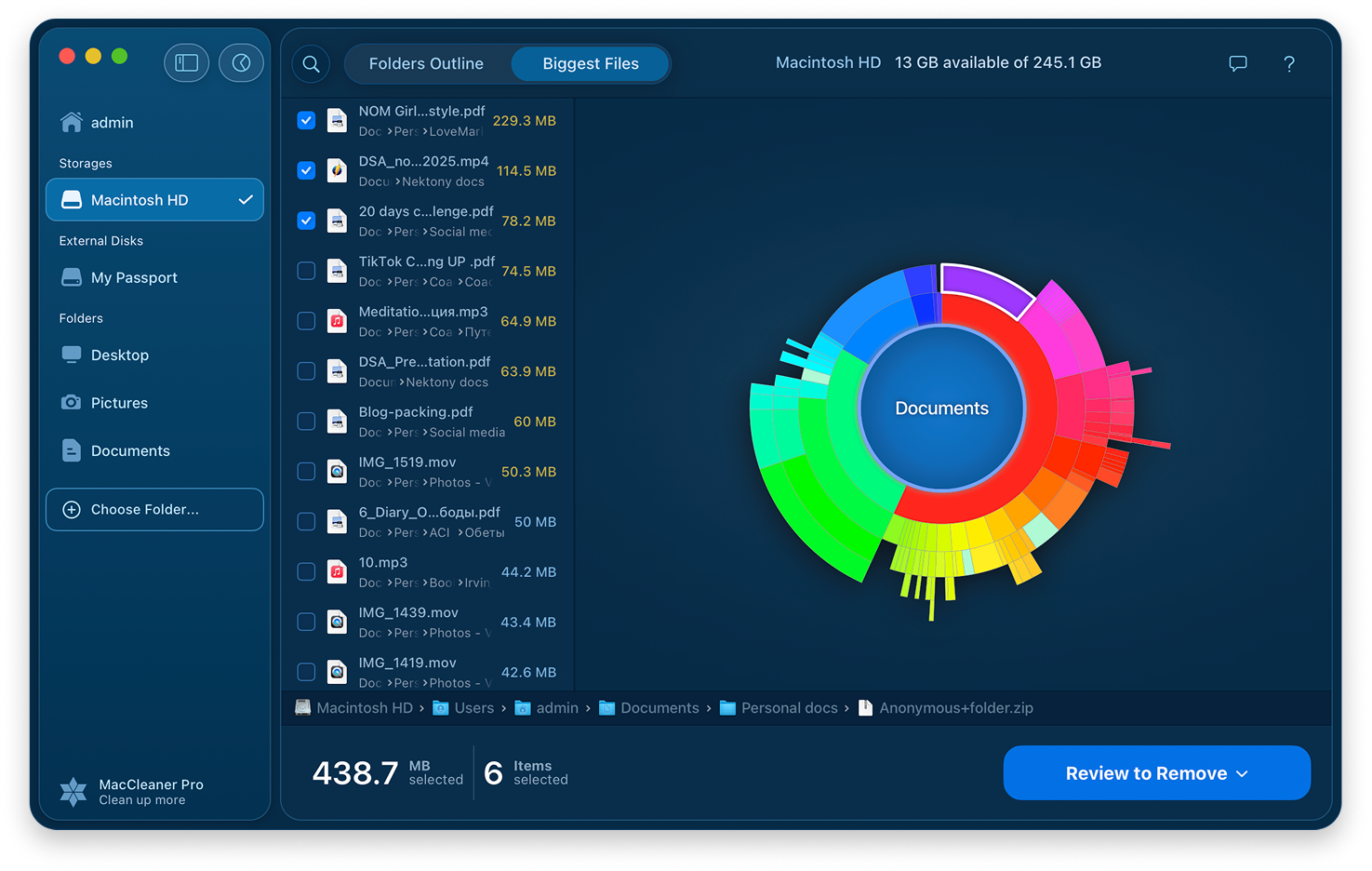The height and width of the screenshot is (871, 1372).
Task: Open the Personal docs breadcrumb folder
Action: (x=789, y=708)
